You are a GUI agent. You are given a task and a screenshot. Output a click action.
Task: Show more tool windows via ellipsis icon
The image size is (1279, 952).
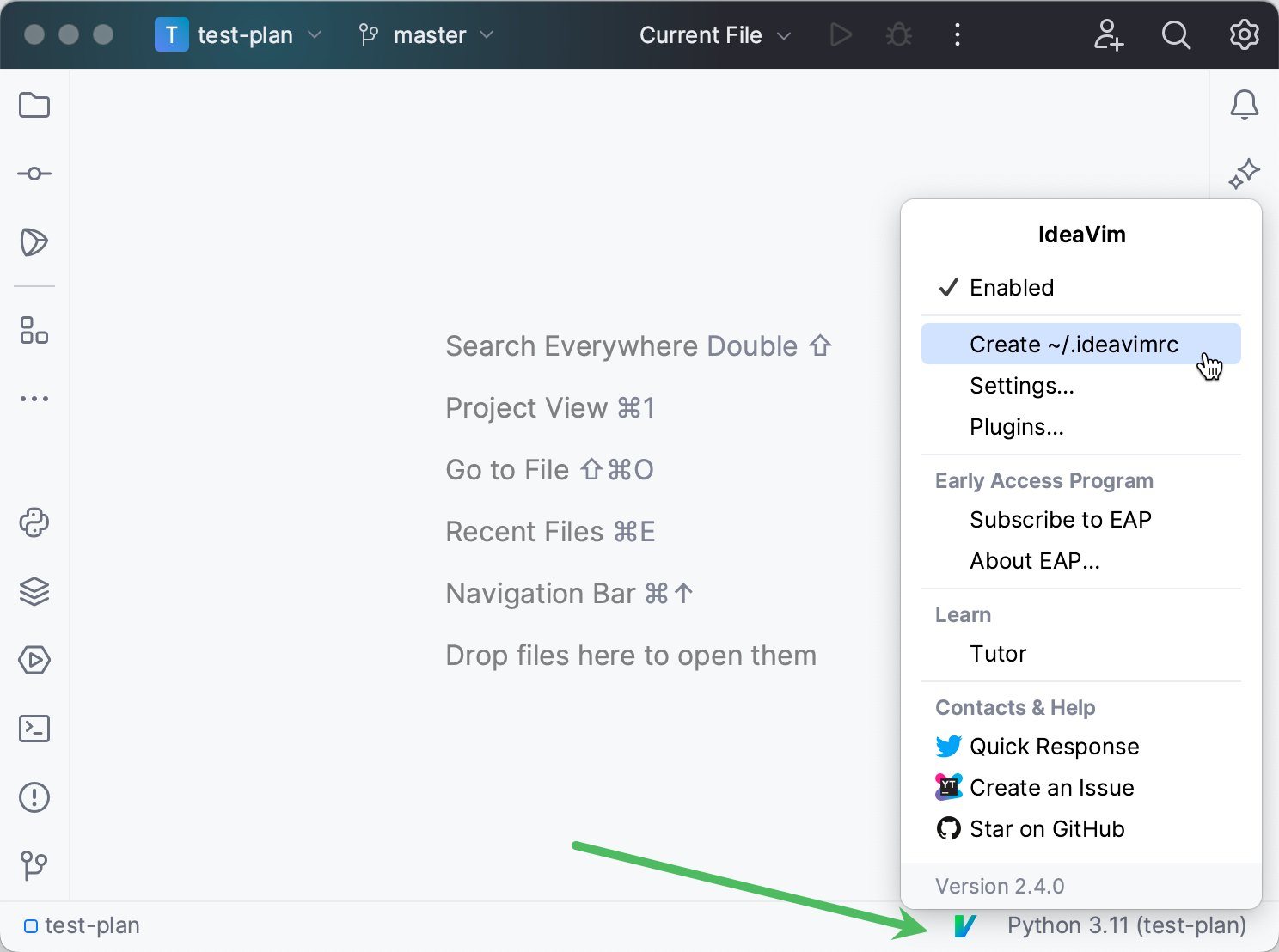click(x=34, y=399)
